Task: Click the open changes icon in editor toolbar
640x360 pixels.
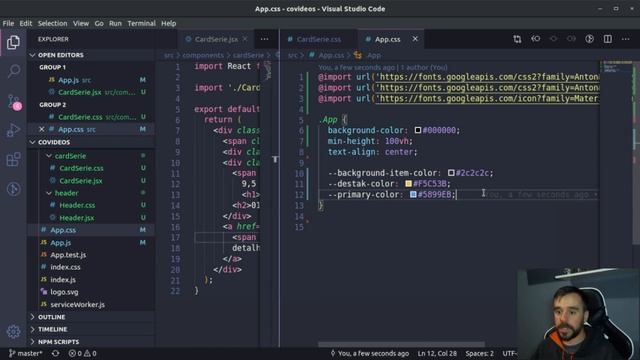Action: click(x=536, y=39)
